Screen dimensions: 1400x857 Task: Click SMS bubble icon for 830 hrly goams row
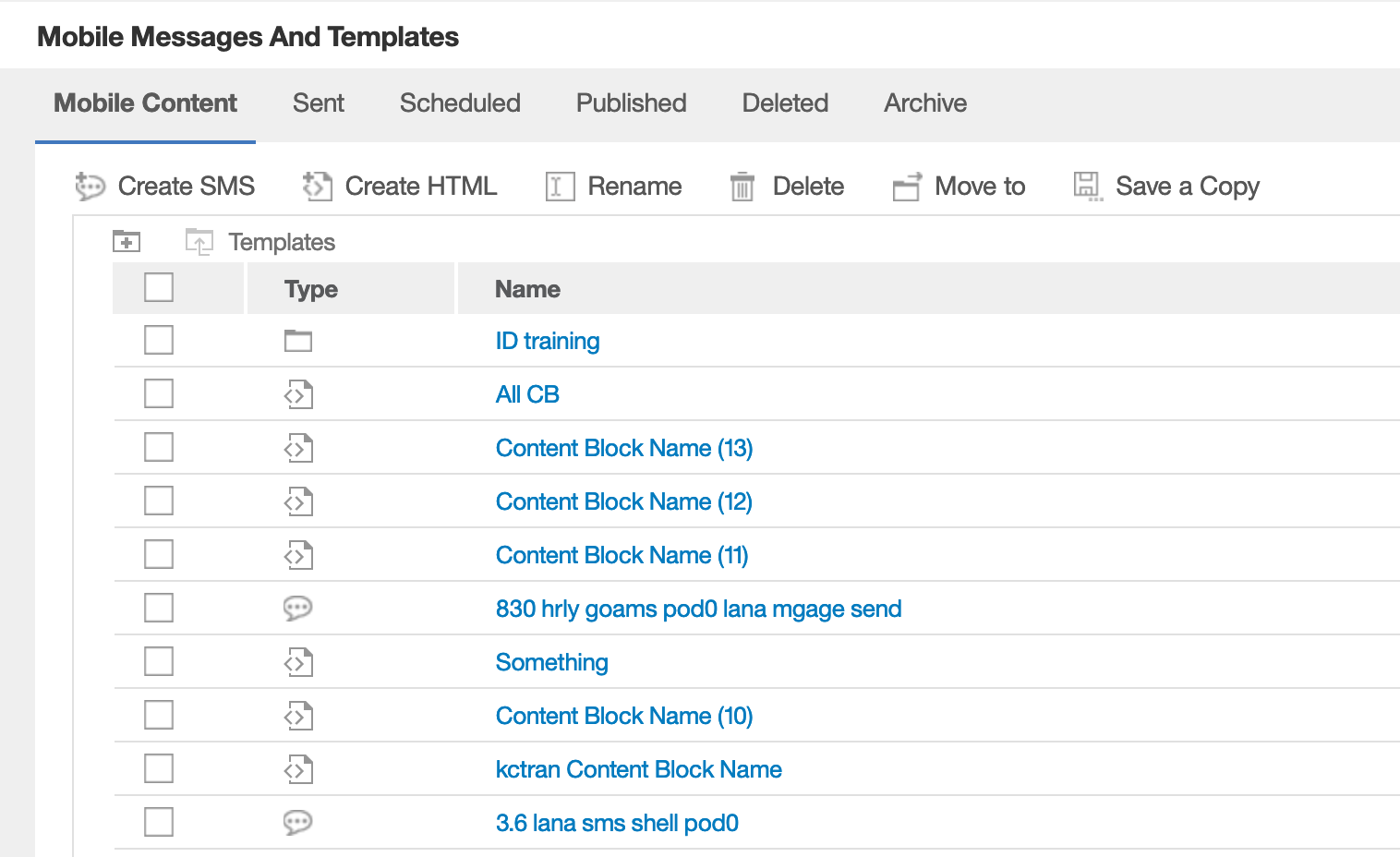click(x=297, y=608)
